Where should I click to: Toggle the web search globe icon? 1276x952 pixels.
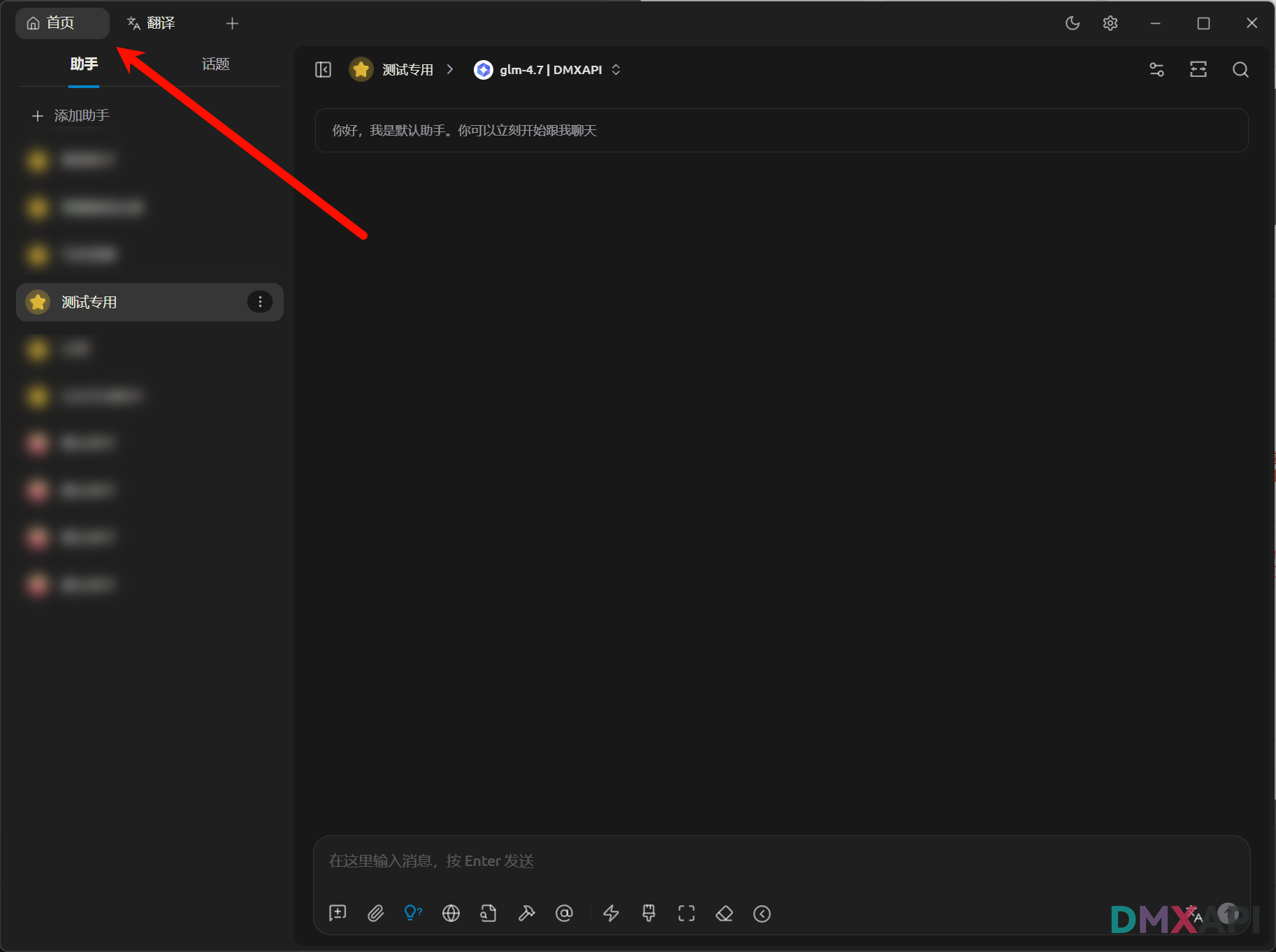(x=451, y=914)
